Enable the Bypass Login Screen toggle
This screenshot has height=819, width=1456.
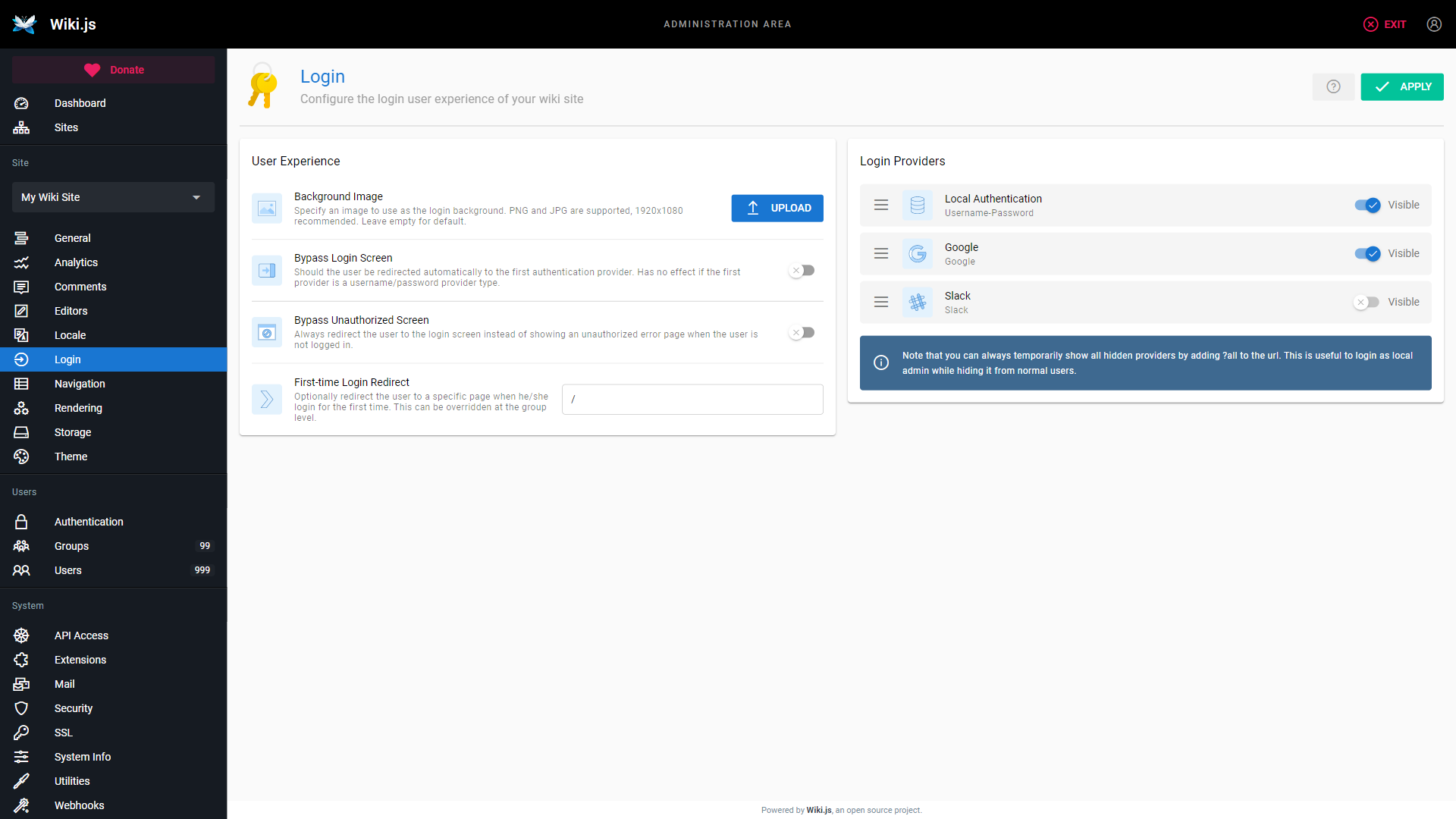801,270
